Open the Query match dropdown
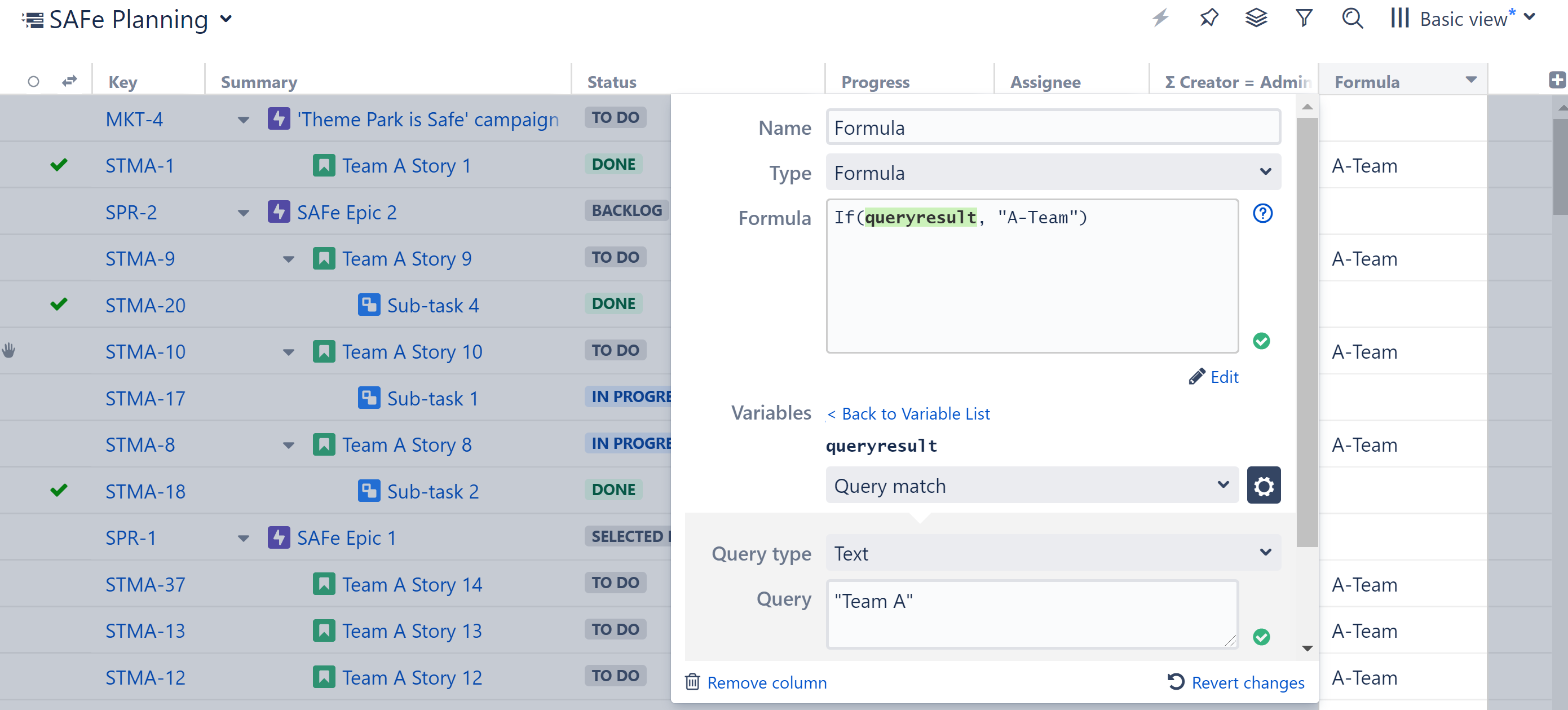This screenshot has height=710, width=1568. click(1031, 486)
